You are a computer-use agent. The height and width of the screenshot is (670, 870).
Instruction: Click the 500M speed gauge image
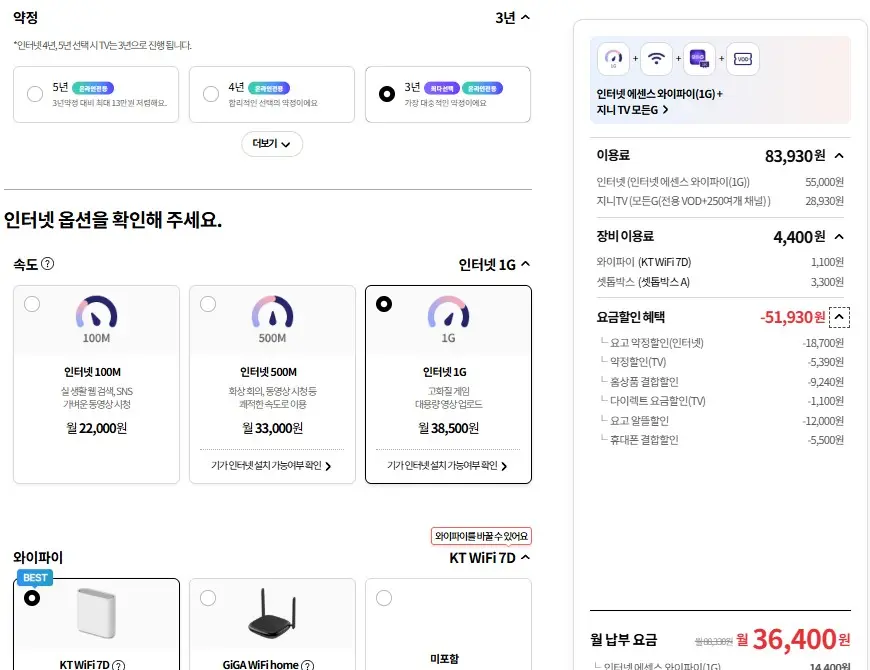click(x=272, y=312)
